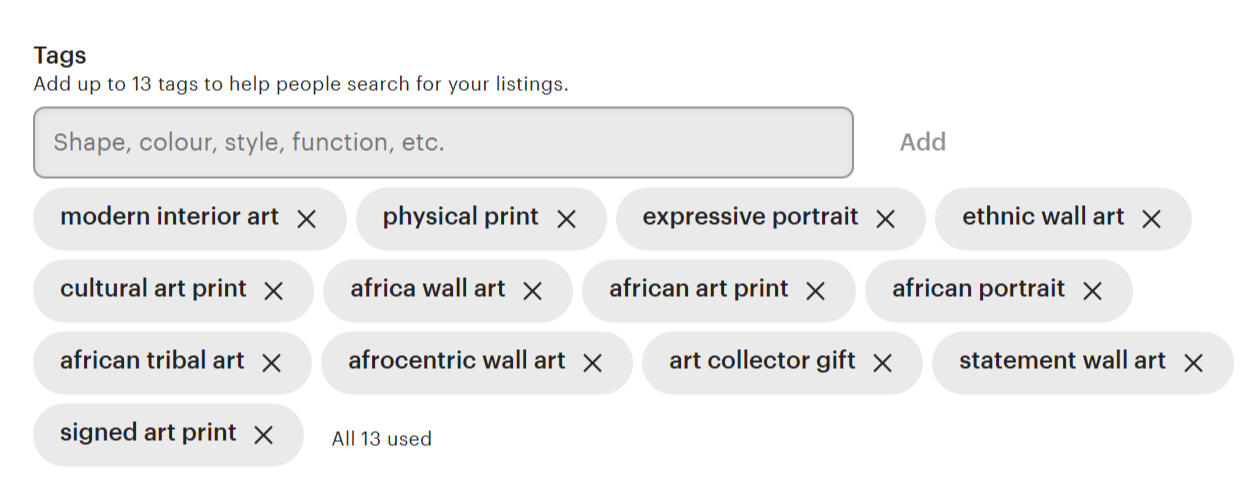Remove the 'expressive portrait' tag
Screen dimensions: 1255x504
(x=885, y=219)
